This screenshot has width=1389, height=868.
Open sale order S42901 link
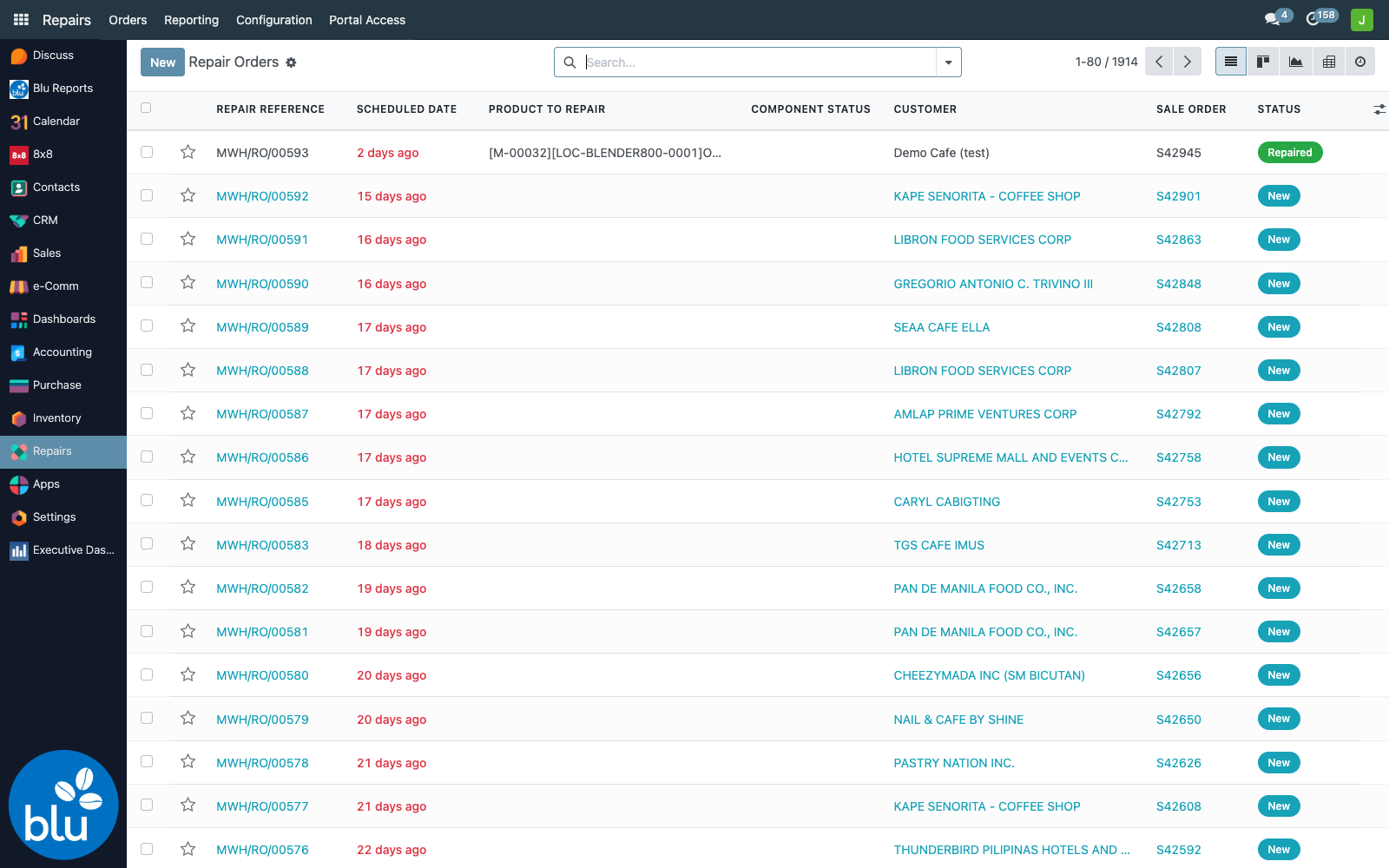[x=1178, y=196]
